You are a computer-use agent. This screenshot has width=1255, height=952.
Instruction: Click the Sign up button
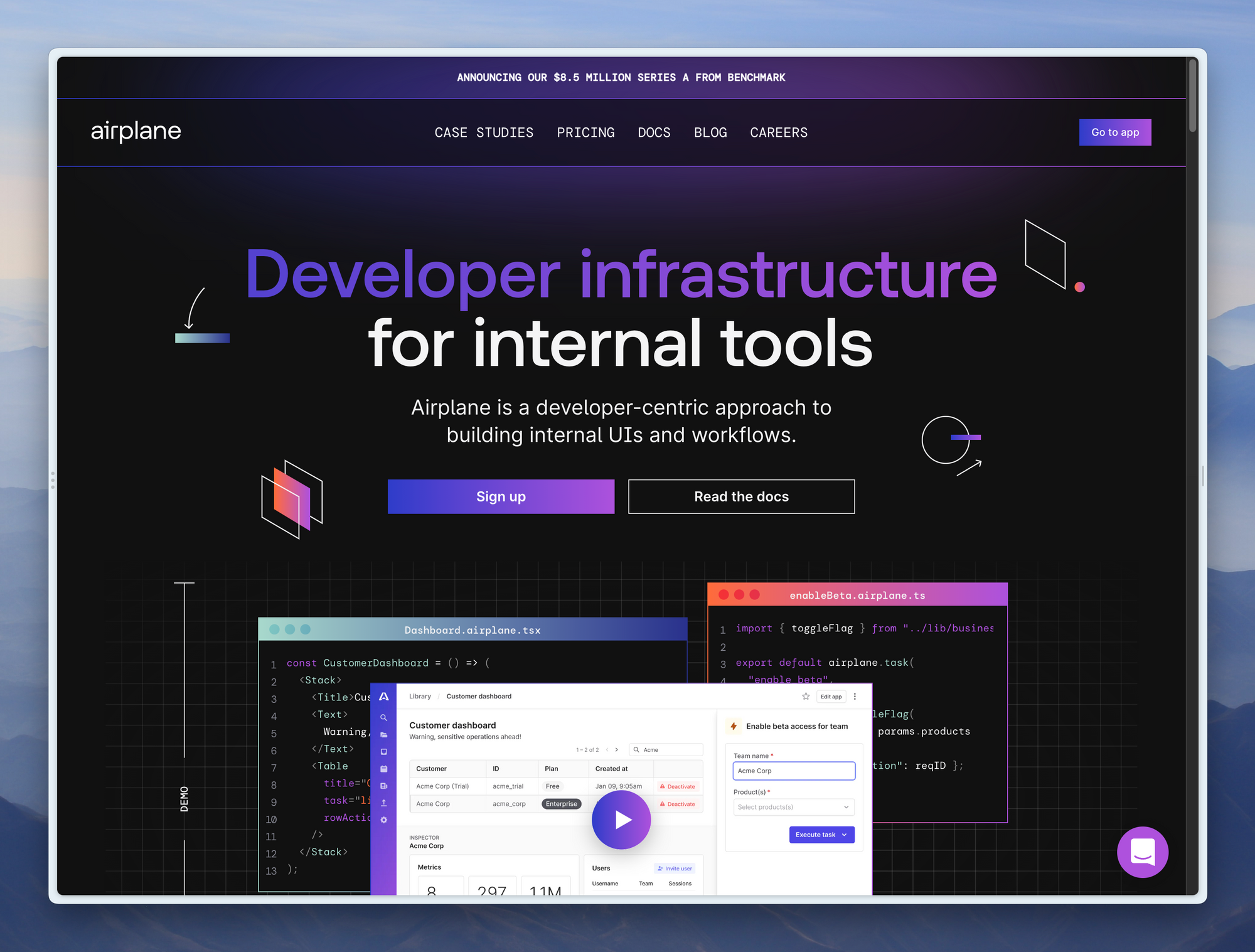point(501,496)
